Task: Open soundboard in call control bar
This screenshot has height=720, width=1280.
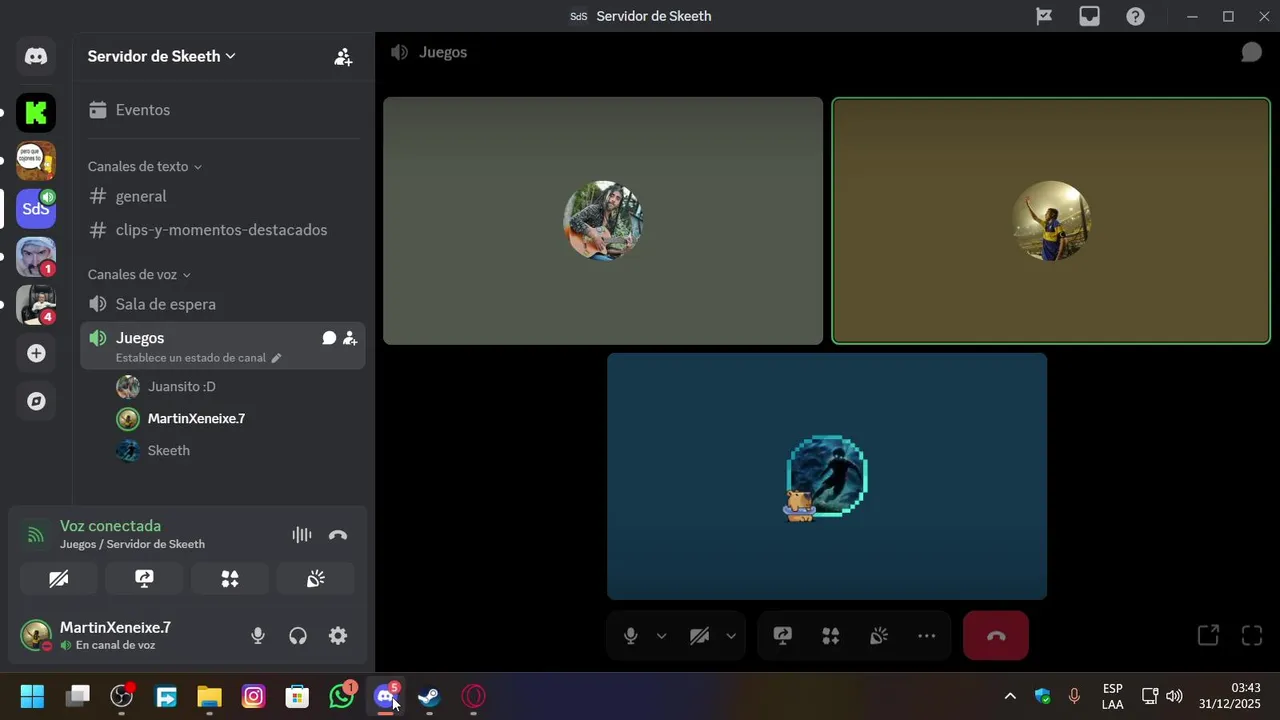Action: coord(879,636)
